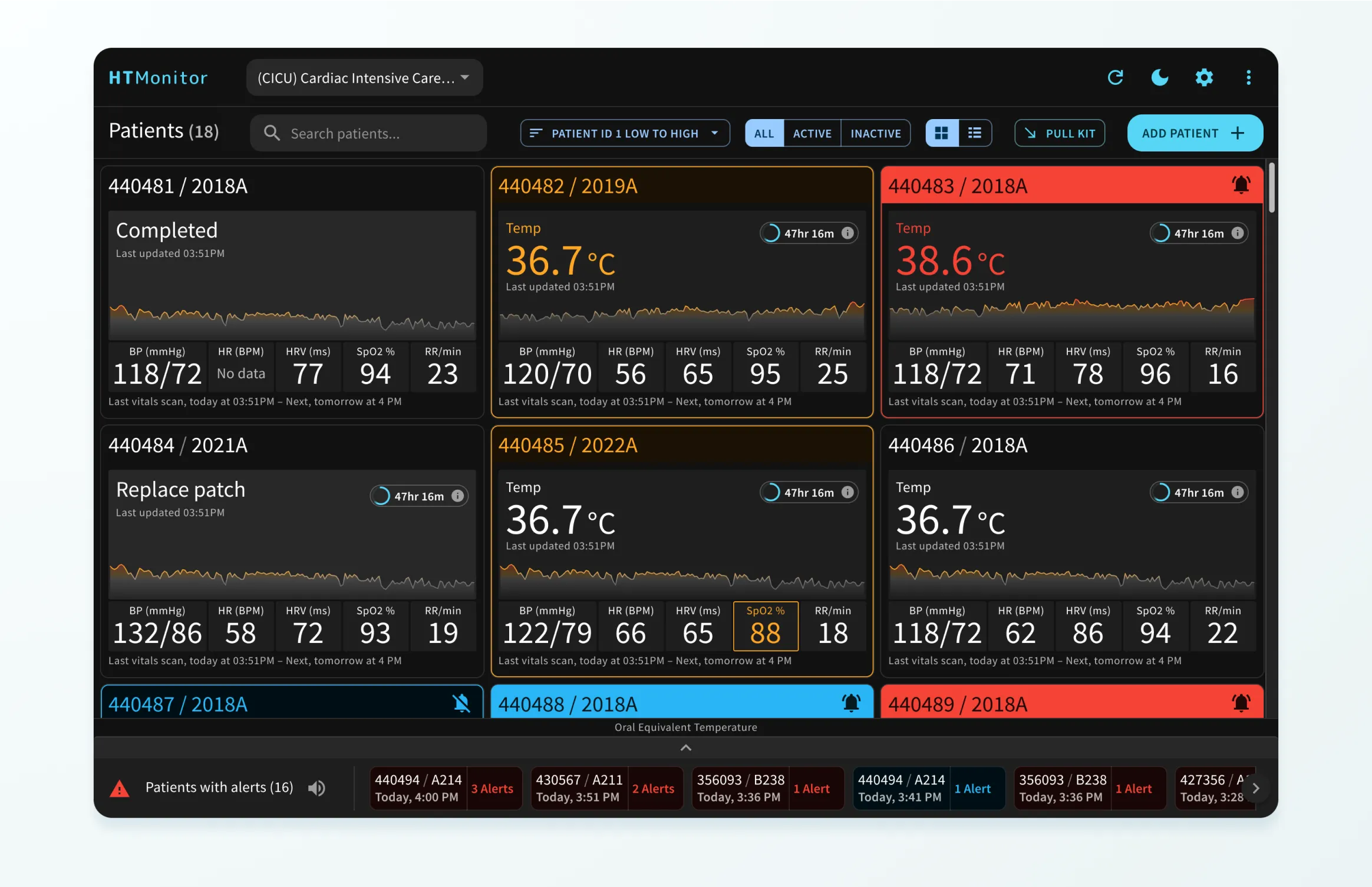Expand alerts panel with up chevron
This screenshot has width=1372, height=887.
685,747
